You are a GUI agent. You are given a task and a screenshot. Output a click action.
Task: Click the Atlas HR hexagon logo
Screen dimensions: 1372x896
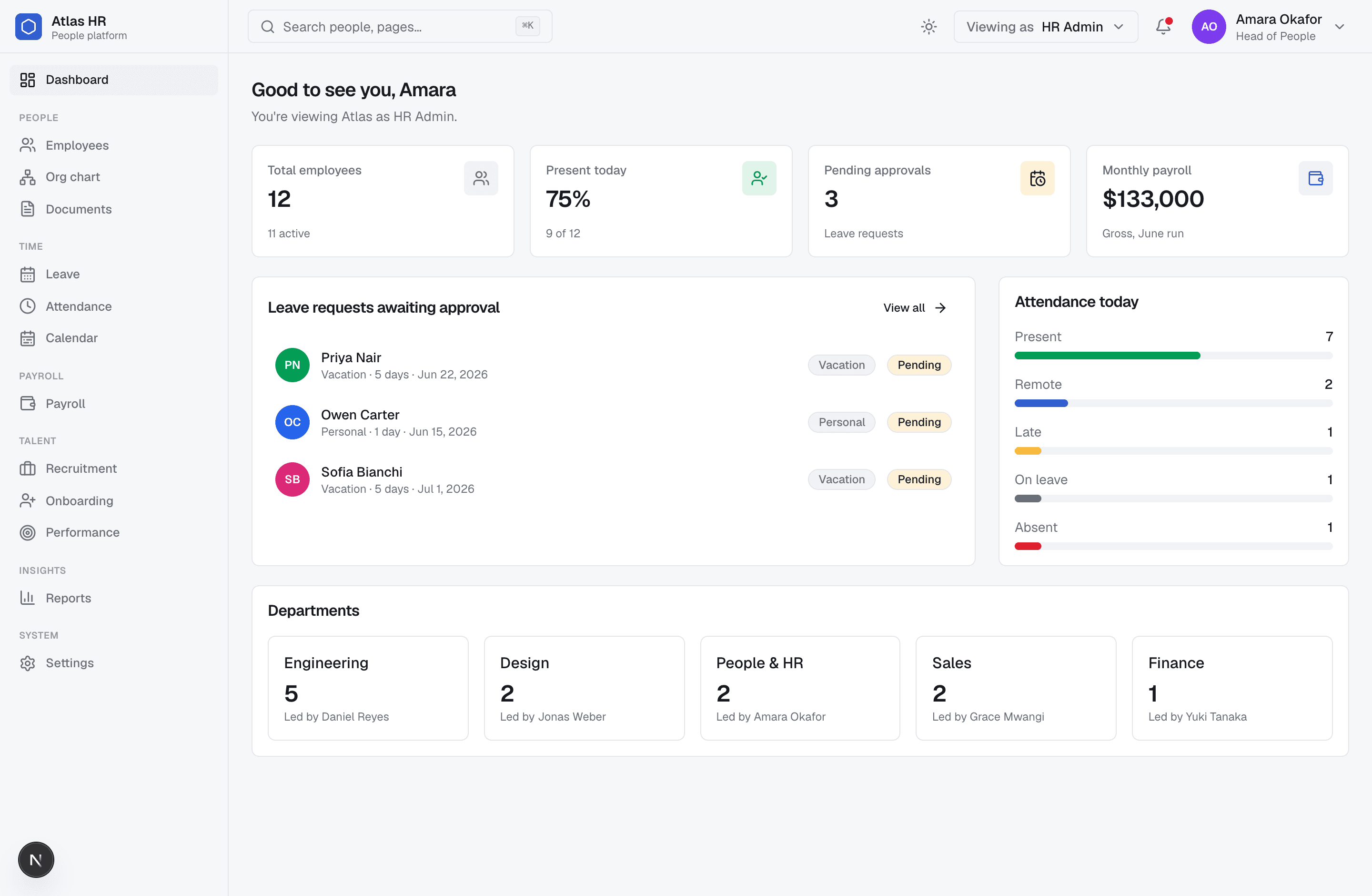coord(28,27)
